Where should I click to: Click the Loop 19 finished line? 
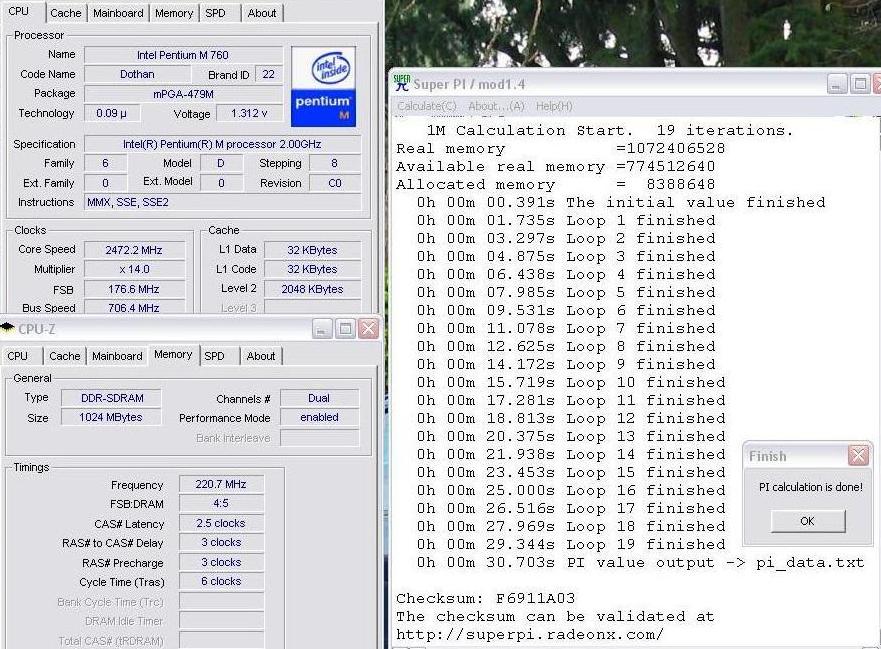[571, 544]
